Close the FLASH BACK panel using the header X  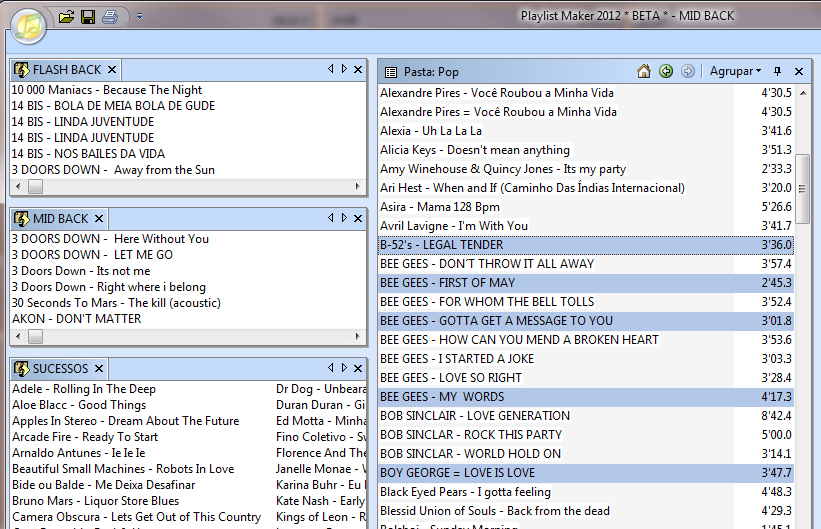pos(358,69)
